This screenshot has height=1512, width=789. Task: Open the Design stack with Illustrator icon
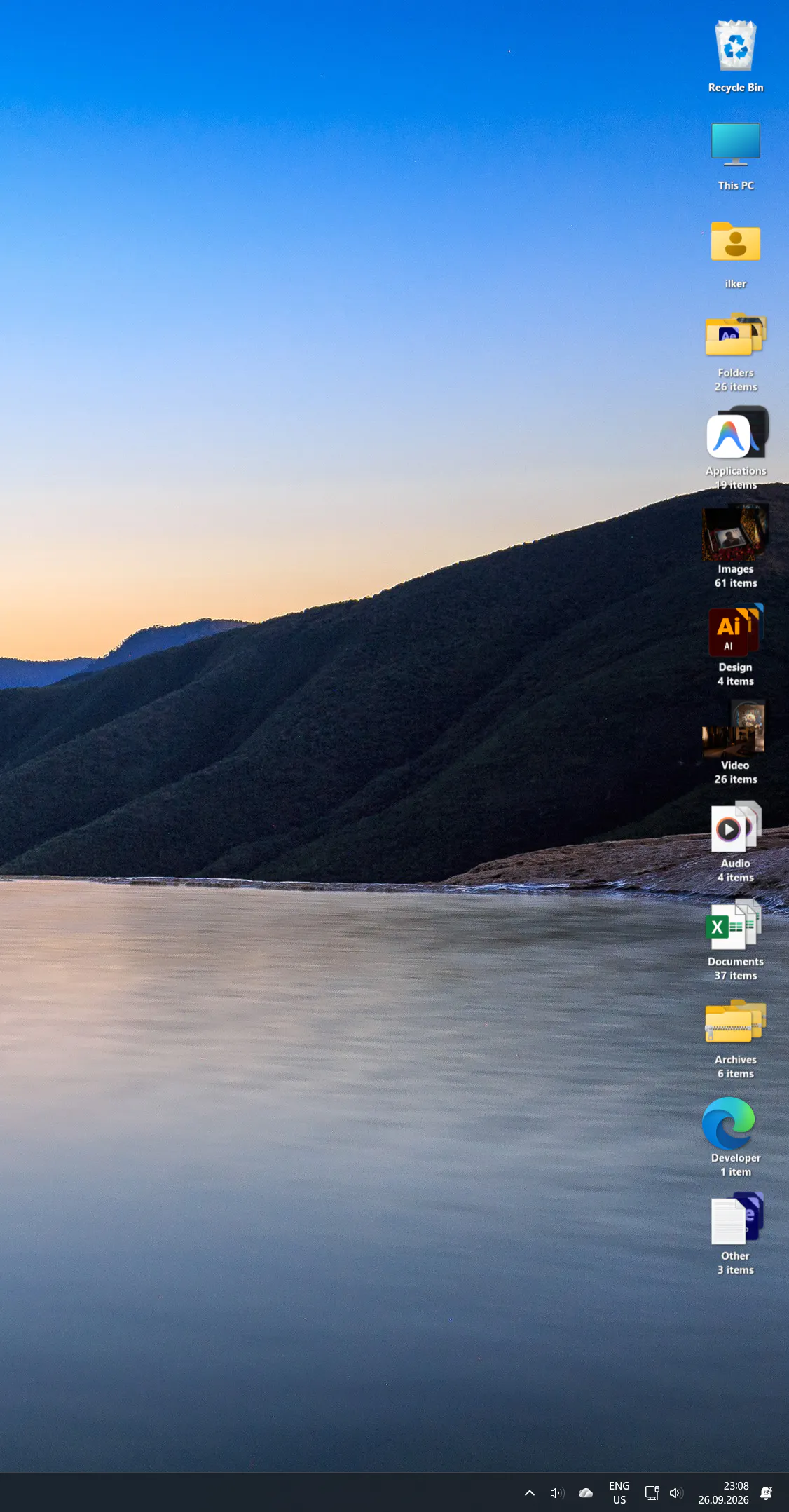coord(736,645)
